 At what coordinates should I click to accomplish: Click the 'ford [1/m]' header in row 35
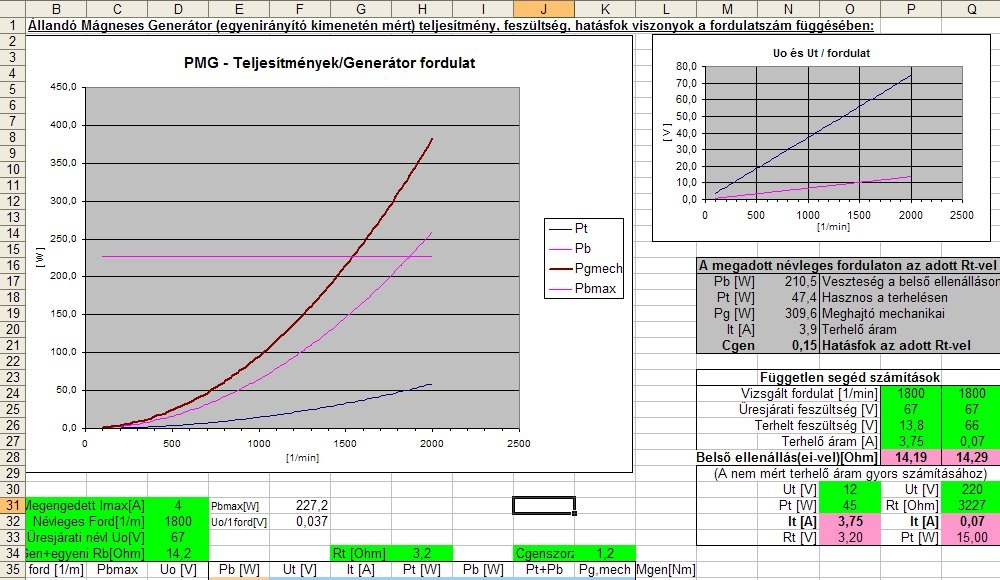tap(56, 569)
